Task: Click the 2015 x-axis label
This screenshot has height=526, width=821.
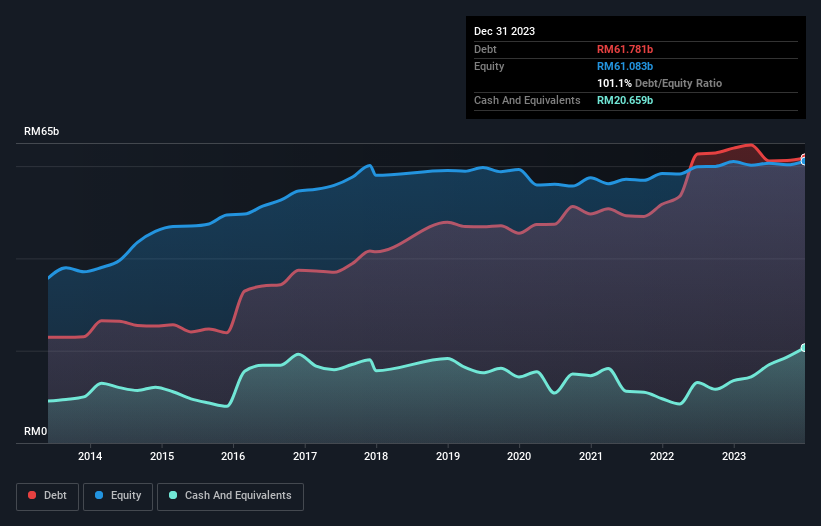Action: [162, 456]
